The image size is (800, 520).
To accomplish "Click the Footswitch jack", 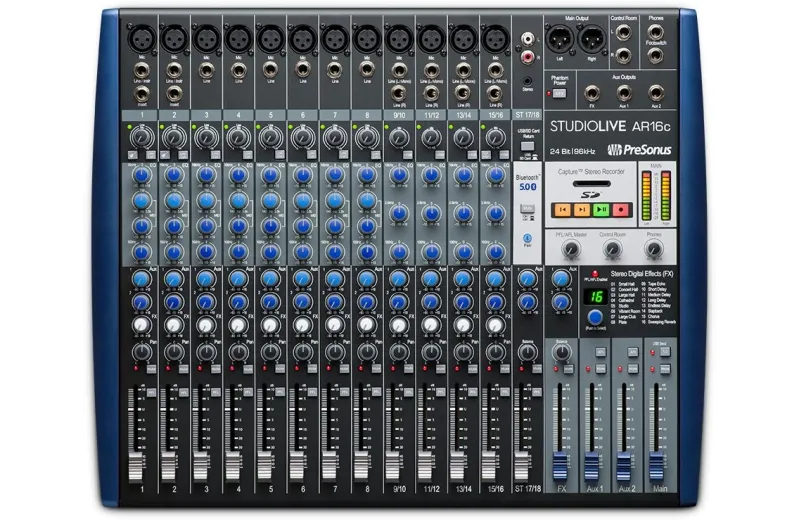I will pyautogui.click(x=656, y=55).
